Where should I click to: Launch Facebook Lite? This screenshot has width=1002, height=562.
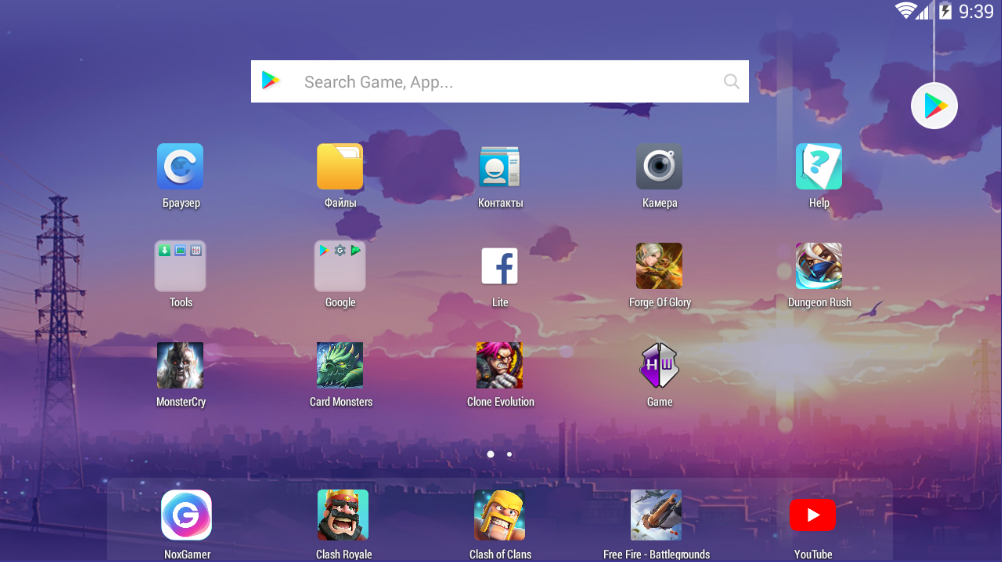tap(500, 266)
